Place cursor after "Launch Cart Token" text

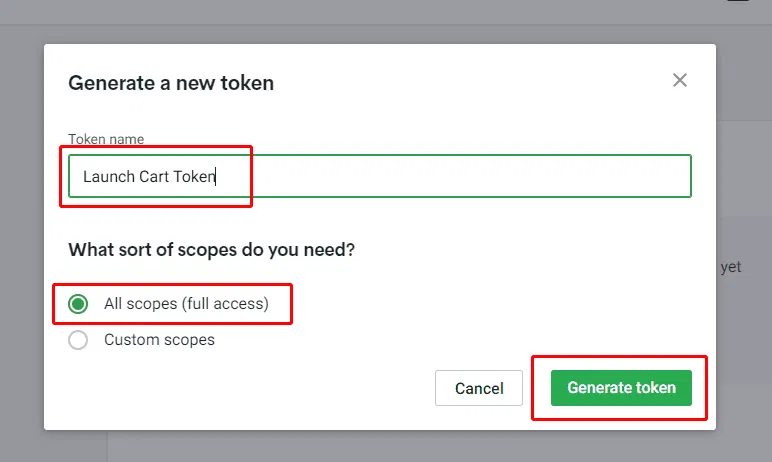point(217,177)
